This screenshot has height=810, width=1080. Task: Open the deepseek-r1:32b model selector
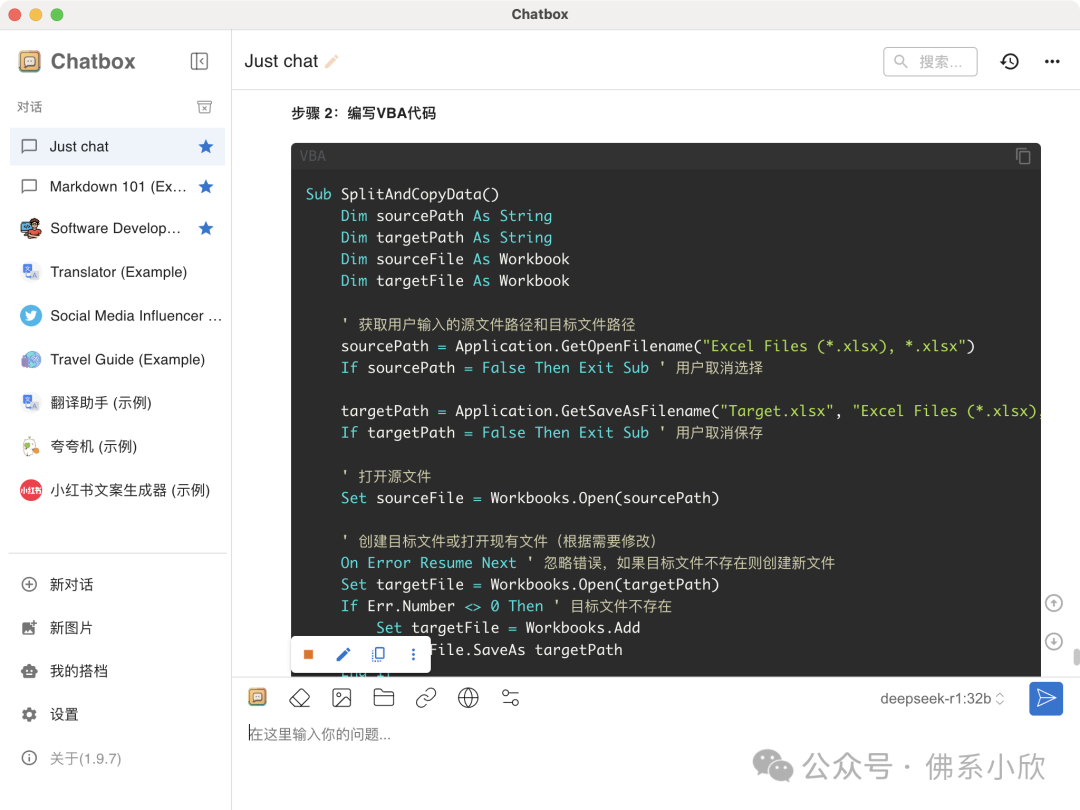[942, 698]
